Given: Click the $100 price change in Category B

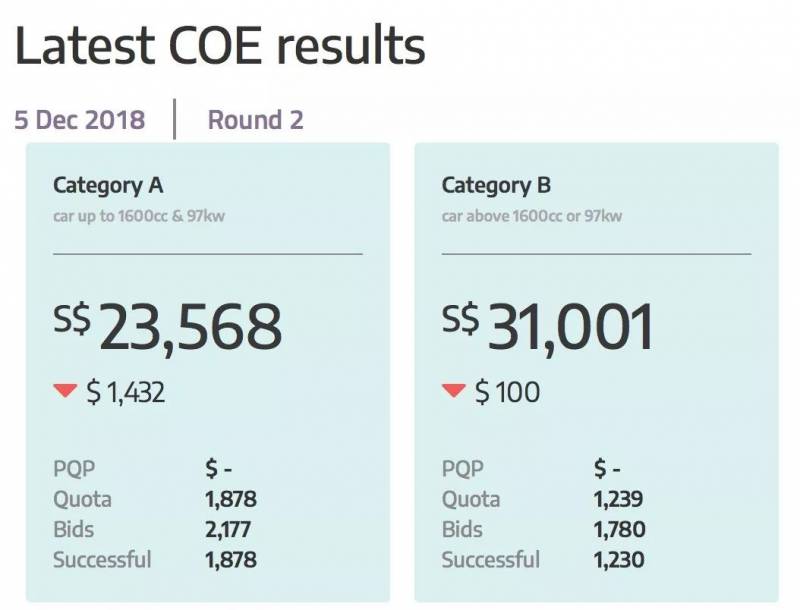Looking at the screenshot, I should [507, 393].
